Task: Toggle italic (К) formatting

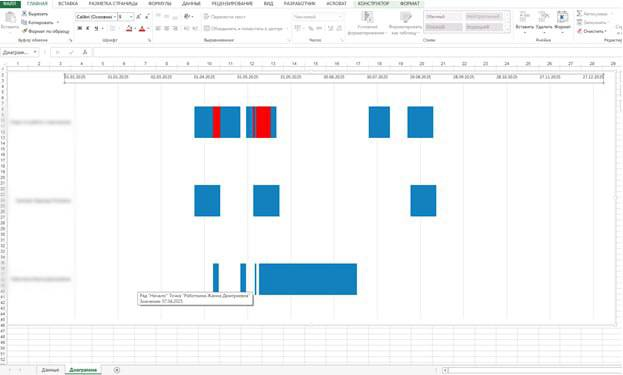Action: [87, 29]
